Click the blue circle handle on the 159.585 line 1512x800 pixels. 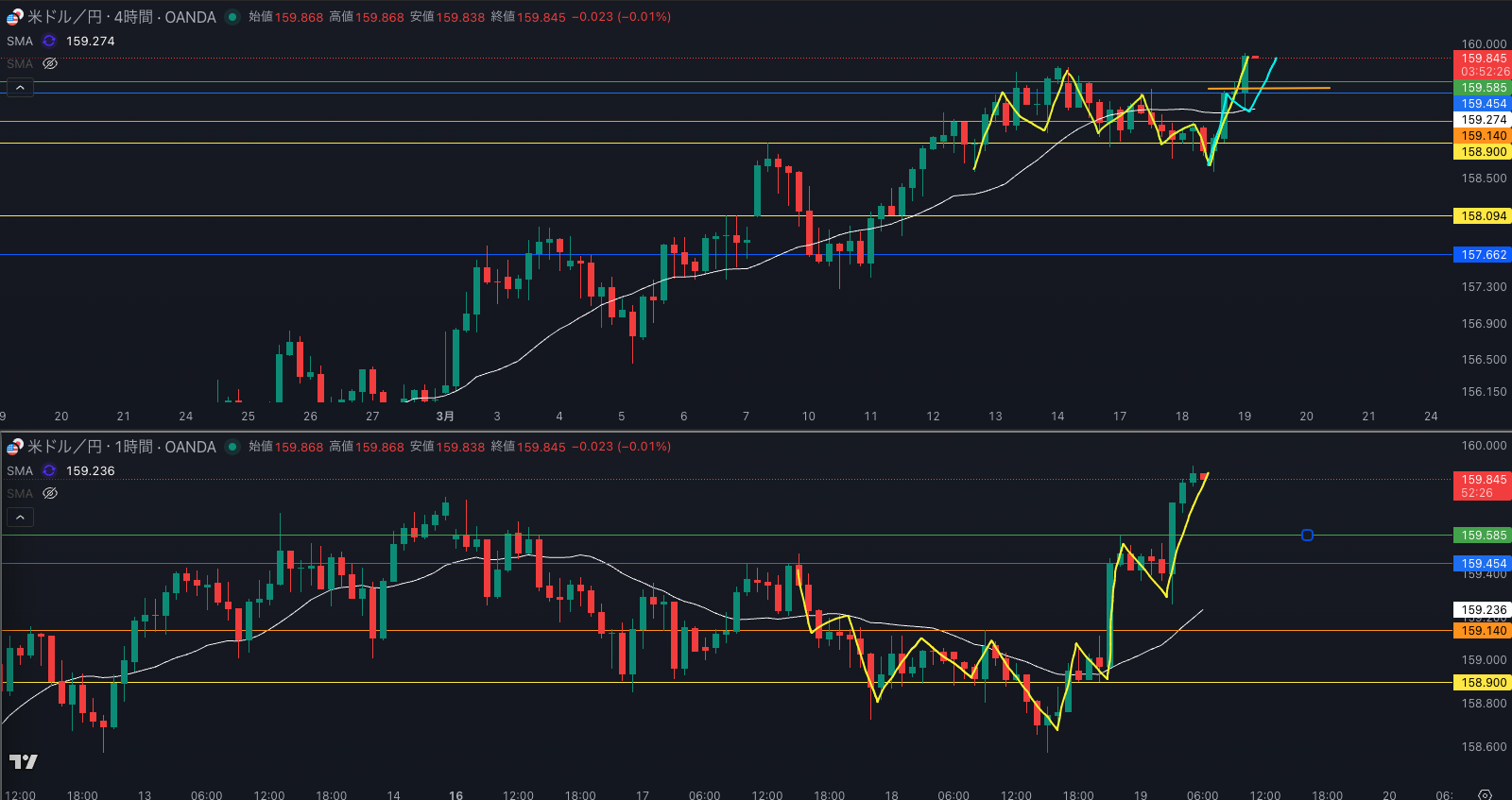tap(1307, 535)
